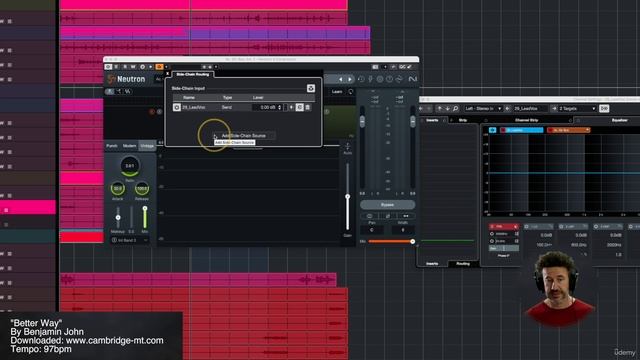Image resolution: width=640 pixels, height=360 pixels.
Task: Click the Release knob in Neutron
Action: click(142, 189)
